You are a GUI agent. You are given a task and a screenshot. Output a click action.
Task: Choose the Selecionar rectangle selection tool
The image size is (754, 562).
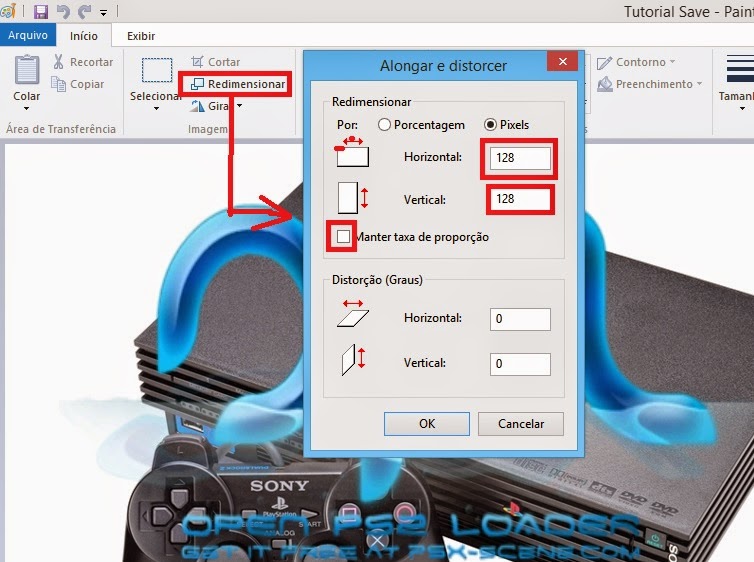pyautogui.click(x=157, y=70)
